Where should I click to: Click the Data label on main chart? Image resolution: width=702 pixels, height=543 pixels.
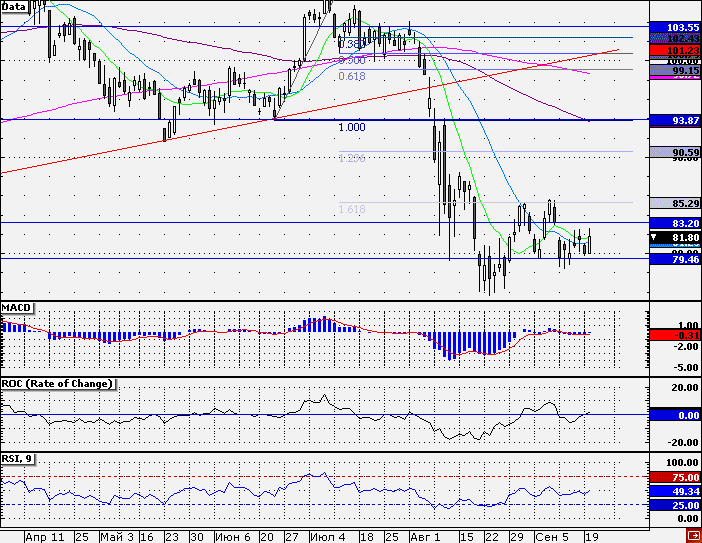[x=16, y=6]
